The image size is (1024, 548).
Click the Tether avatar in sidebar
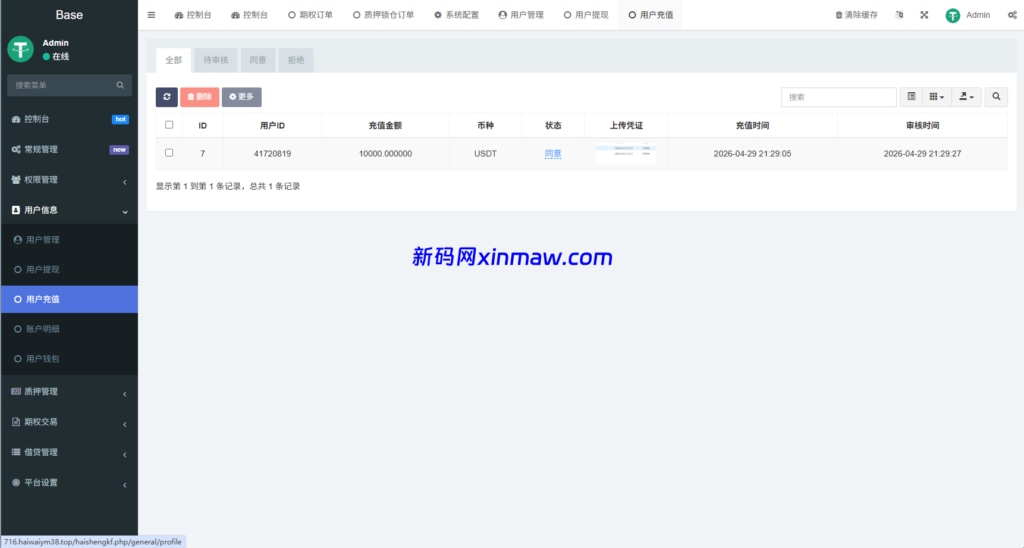[20, 49]
